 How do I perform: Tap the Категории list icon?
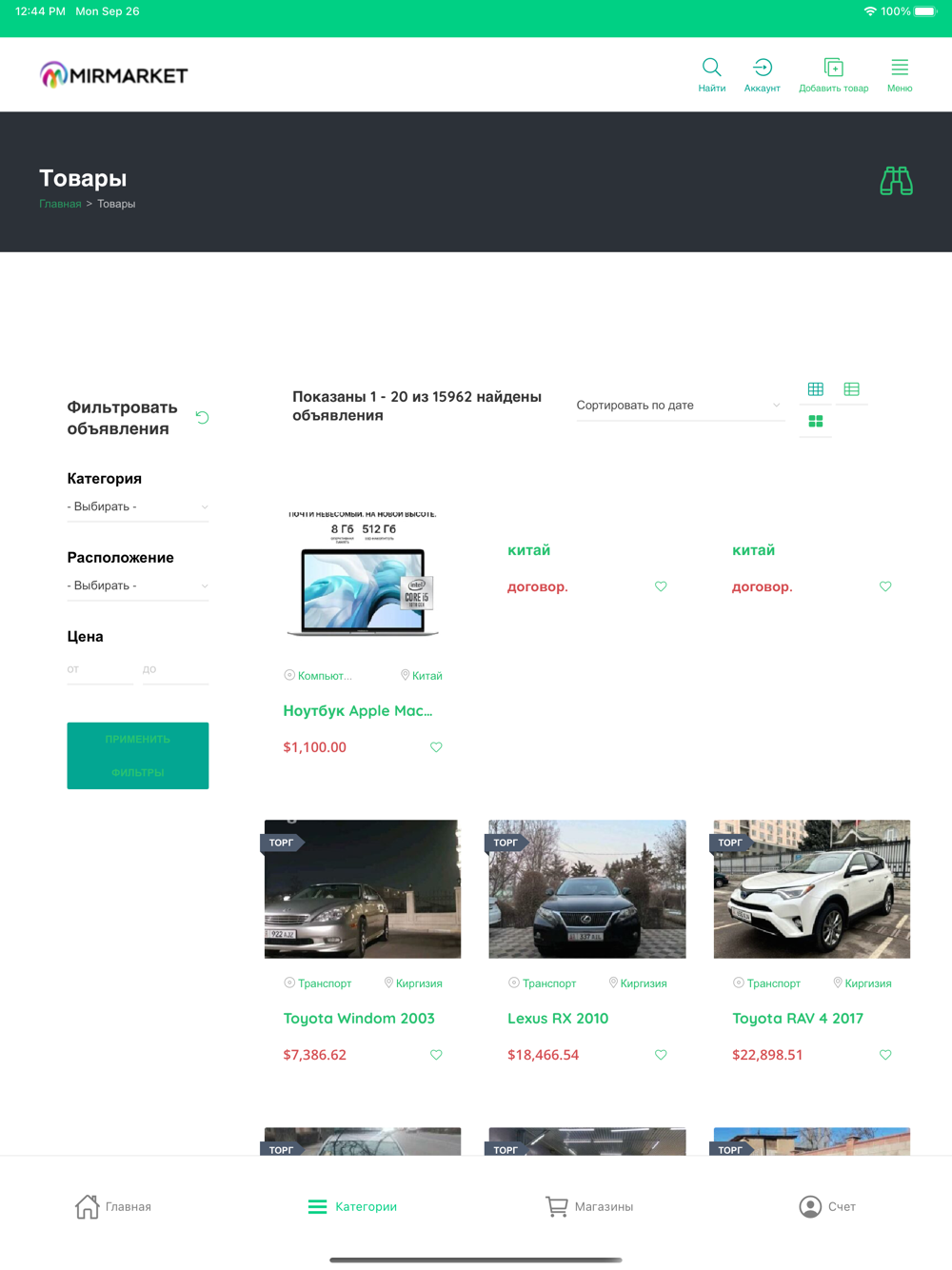317,1206
